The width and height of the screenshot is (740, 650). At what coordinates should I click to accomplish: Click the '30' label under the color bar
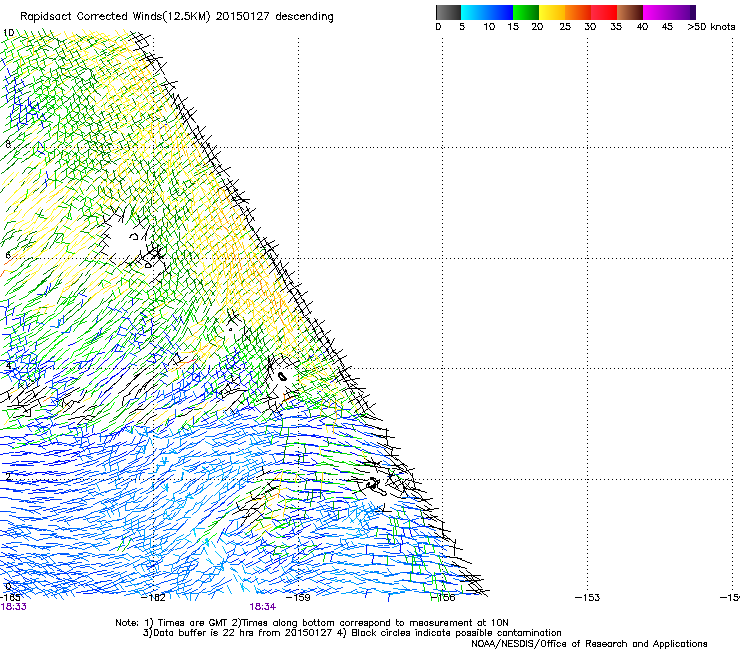590,27
